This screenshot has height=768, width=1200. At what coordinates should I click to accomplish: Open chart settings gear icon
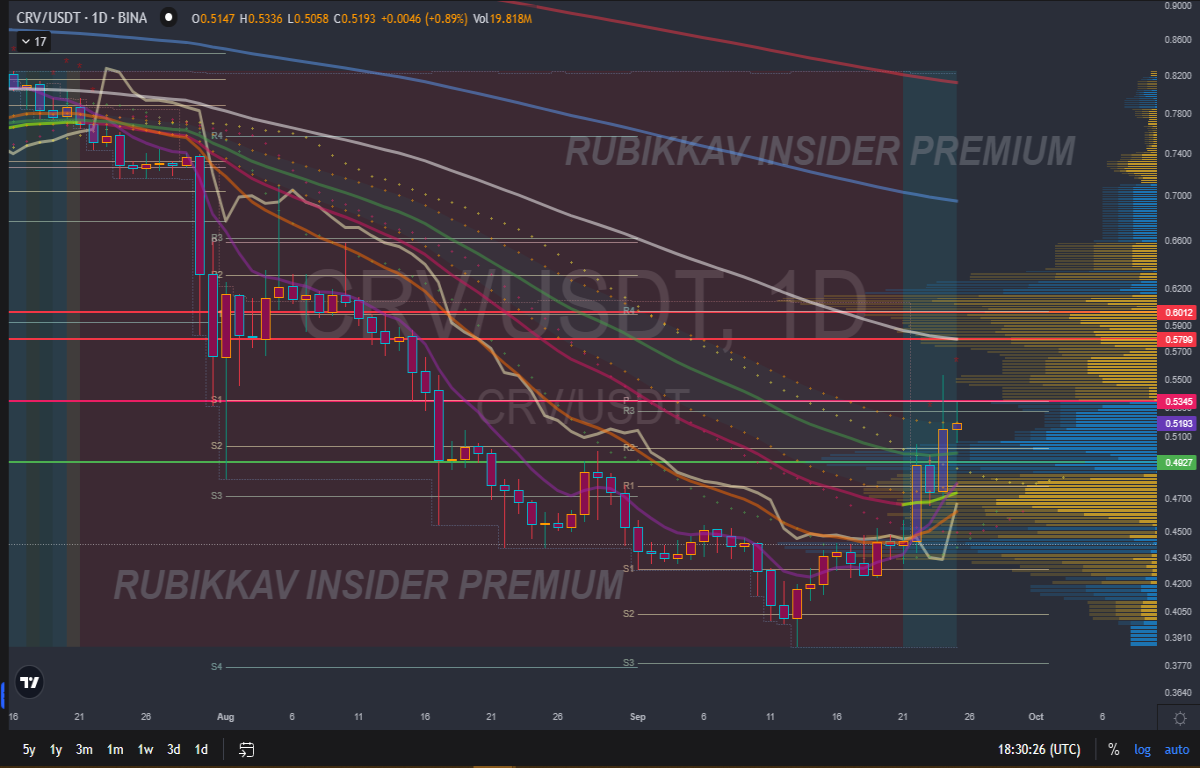point(1180,718)
